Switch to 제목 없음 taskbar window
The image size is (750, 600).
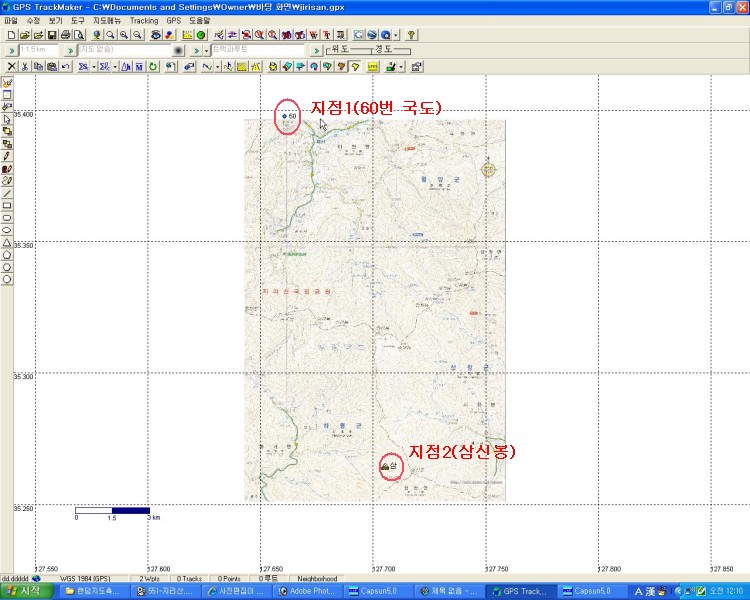tap(448, 591)
